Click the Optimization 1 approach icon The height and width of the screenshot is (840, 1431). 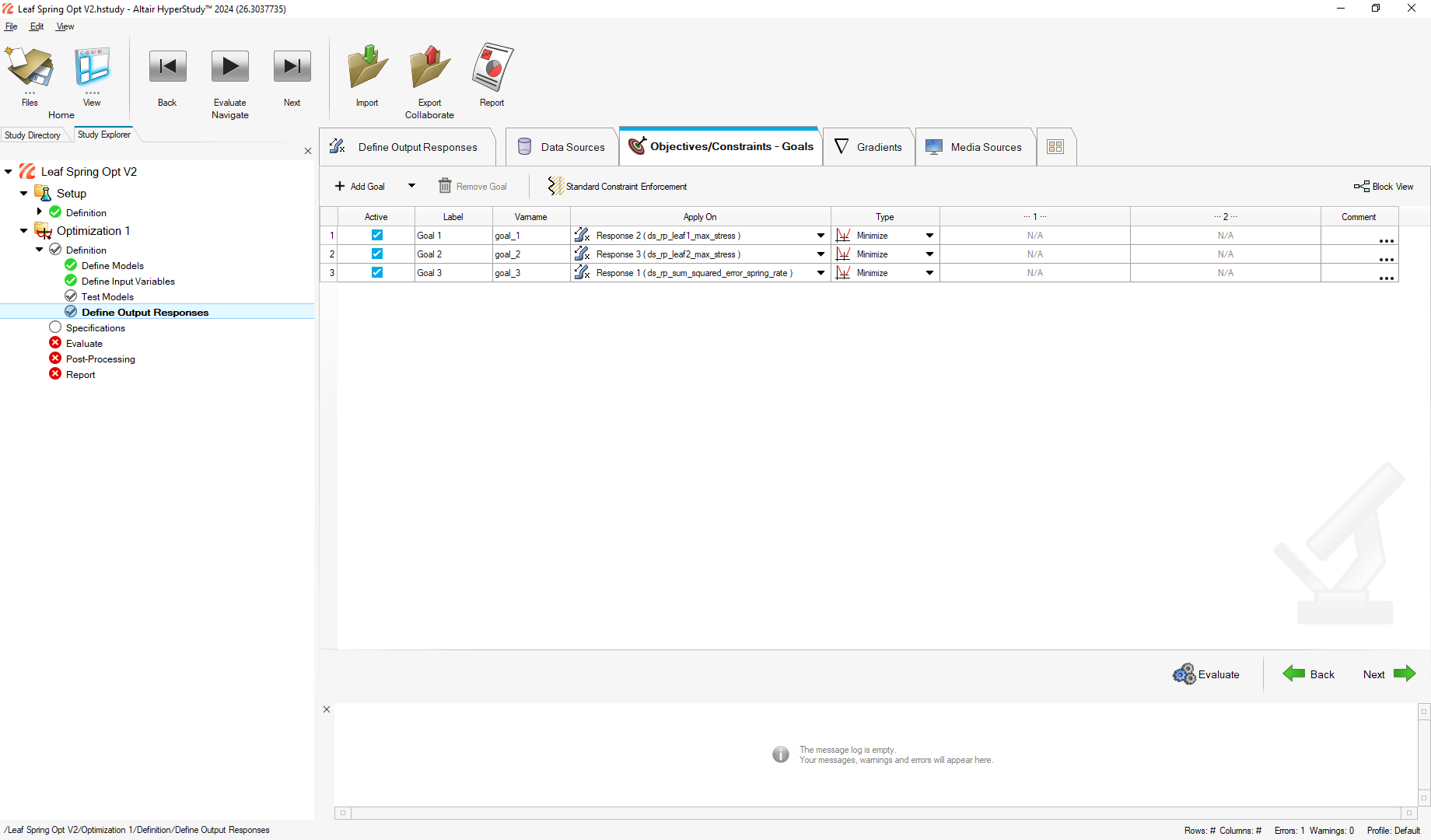click(x=43, y=230)
